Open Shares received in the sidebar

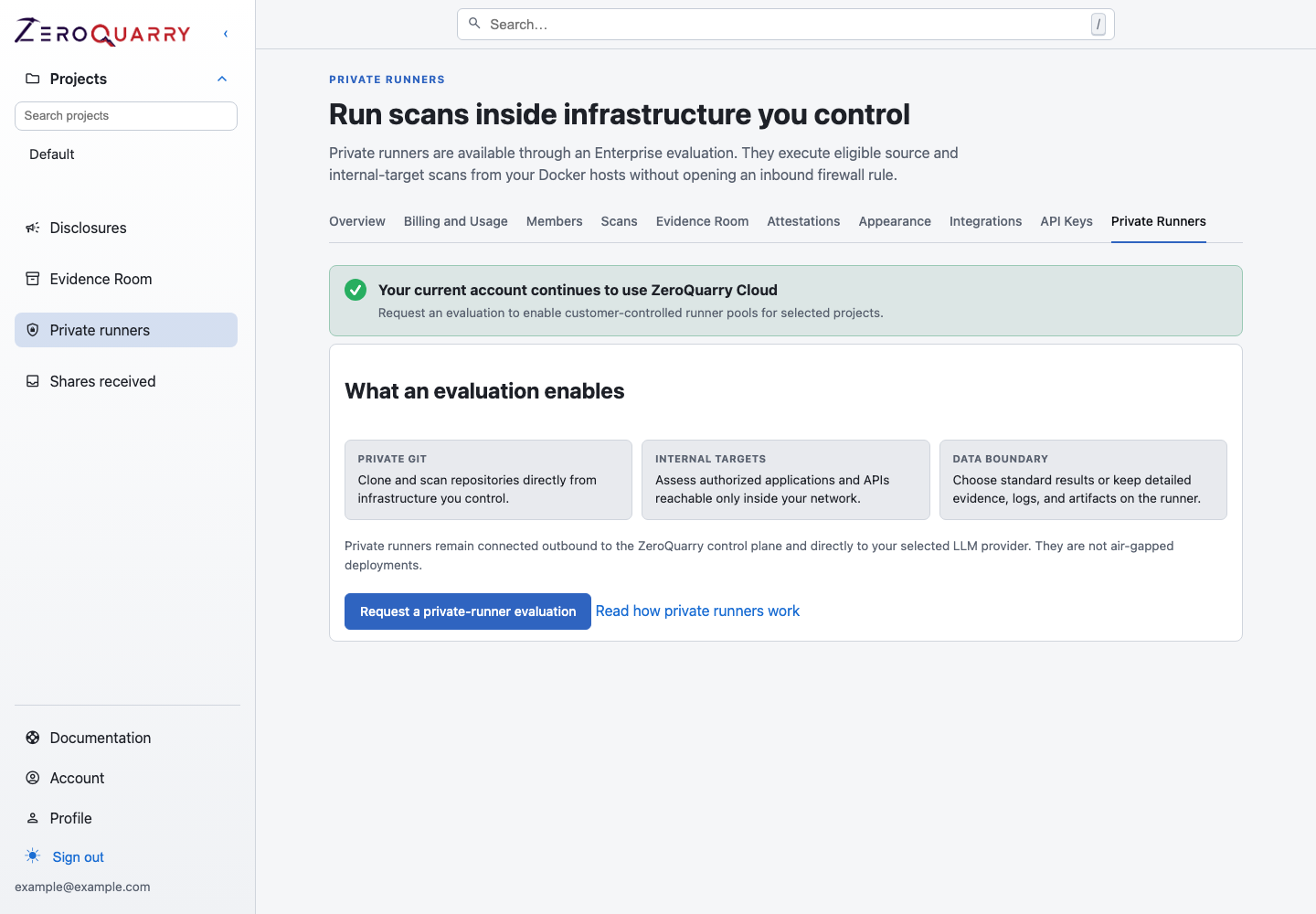(126, 381)
